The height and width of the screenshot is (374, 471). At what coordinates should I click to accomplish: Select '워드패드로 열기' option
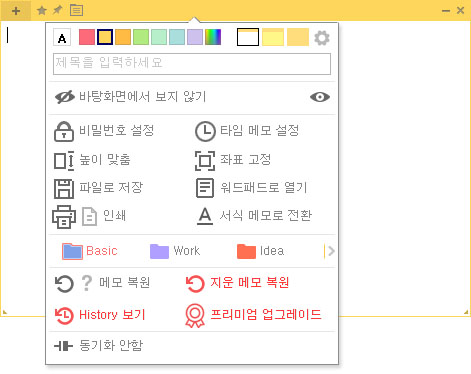(x=263, y=187)
